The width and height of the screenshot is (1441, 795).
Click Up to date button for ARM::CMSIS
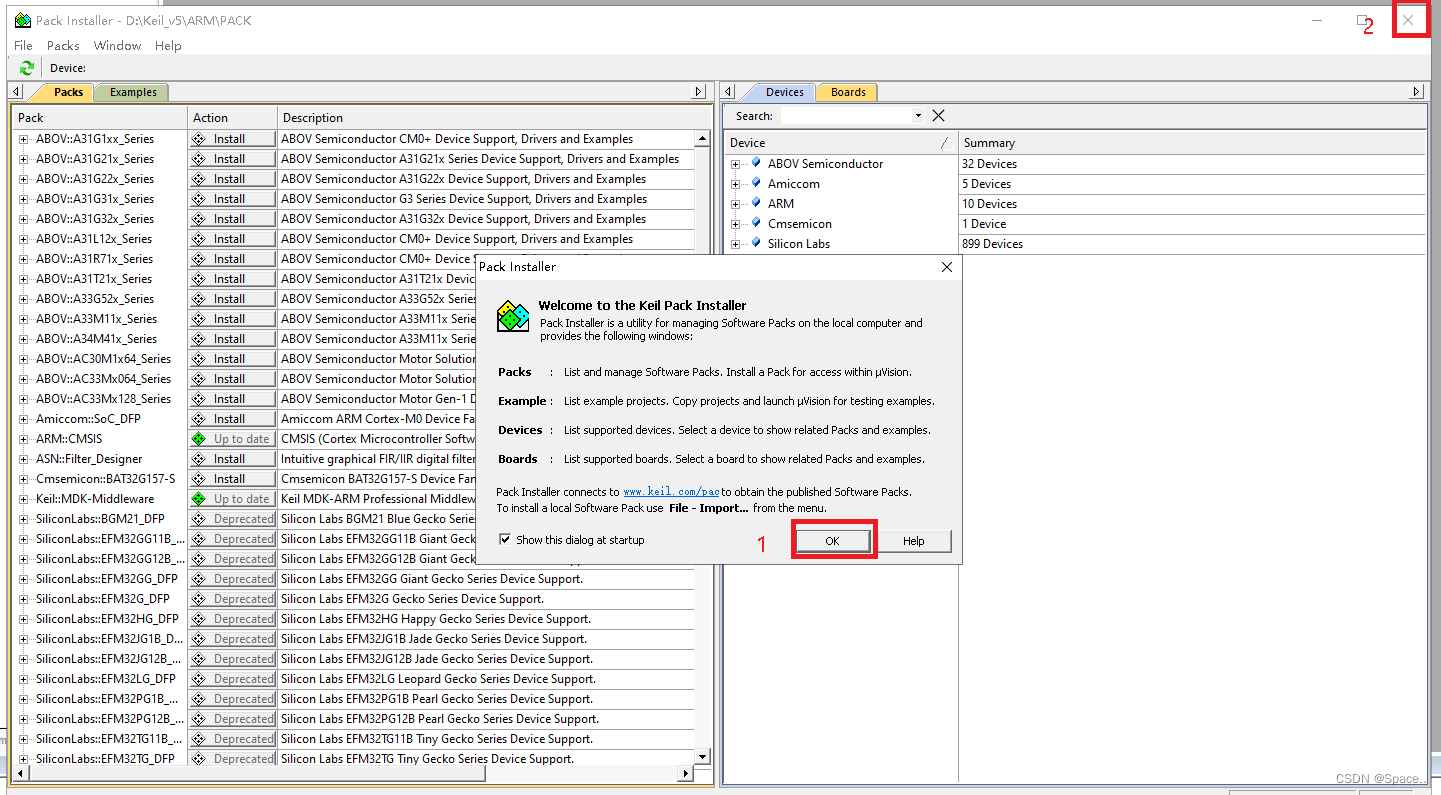tap(232, 439)
